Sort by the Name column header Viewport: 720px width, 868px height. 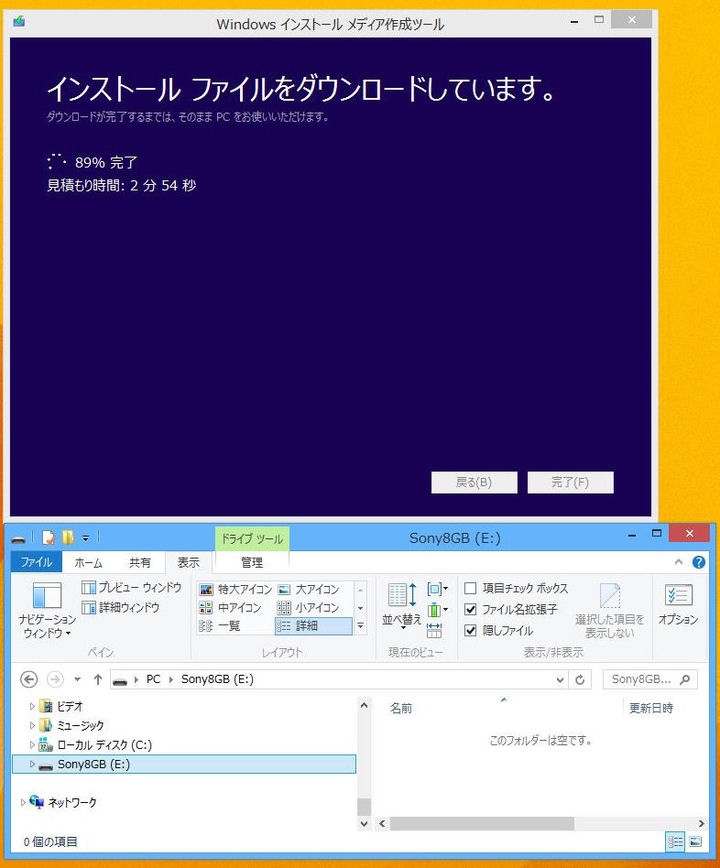(401, 708)
